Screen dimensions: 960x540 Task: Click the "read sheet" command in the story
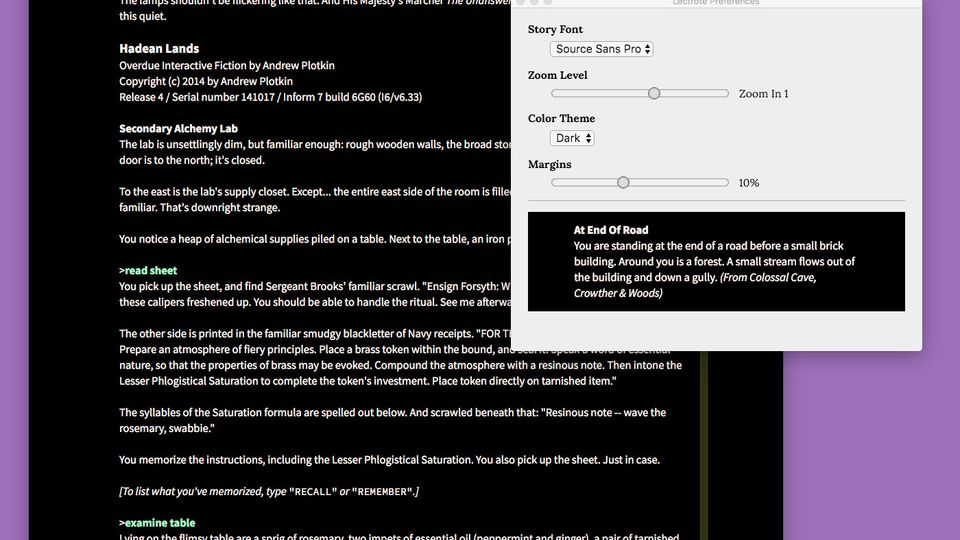(151, 270)
